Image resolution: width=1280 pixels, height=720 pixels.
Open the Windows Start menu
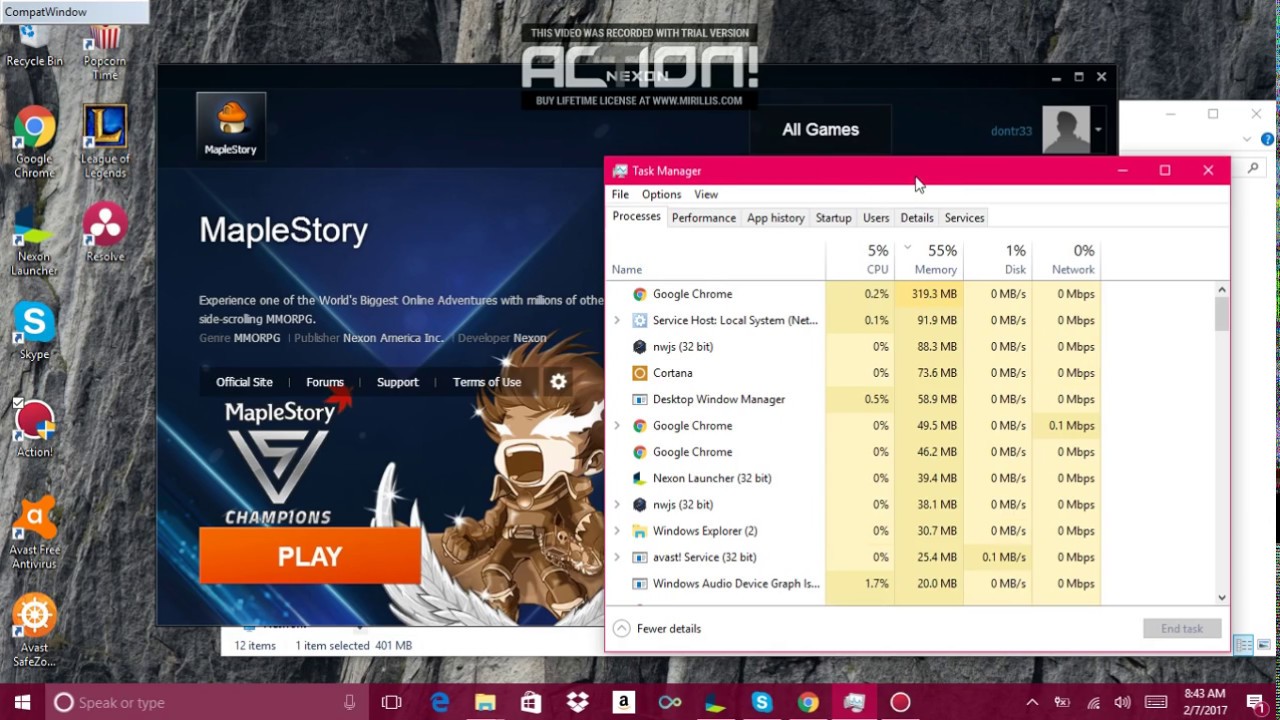click(x=22, y=702)
